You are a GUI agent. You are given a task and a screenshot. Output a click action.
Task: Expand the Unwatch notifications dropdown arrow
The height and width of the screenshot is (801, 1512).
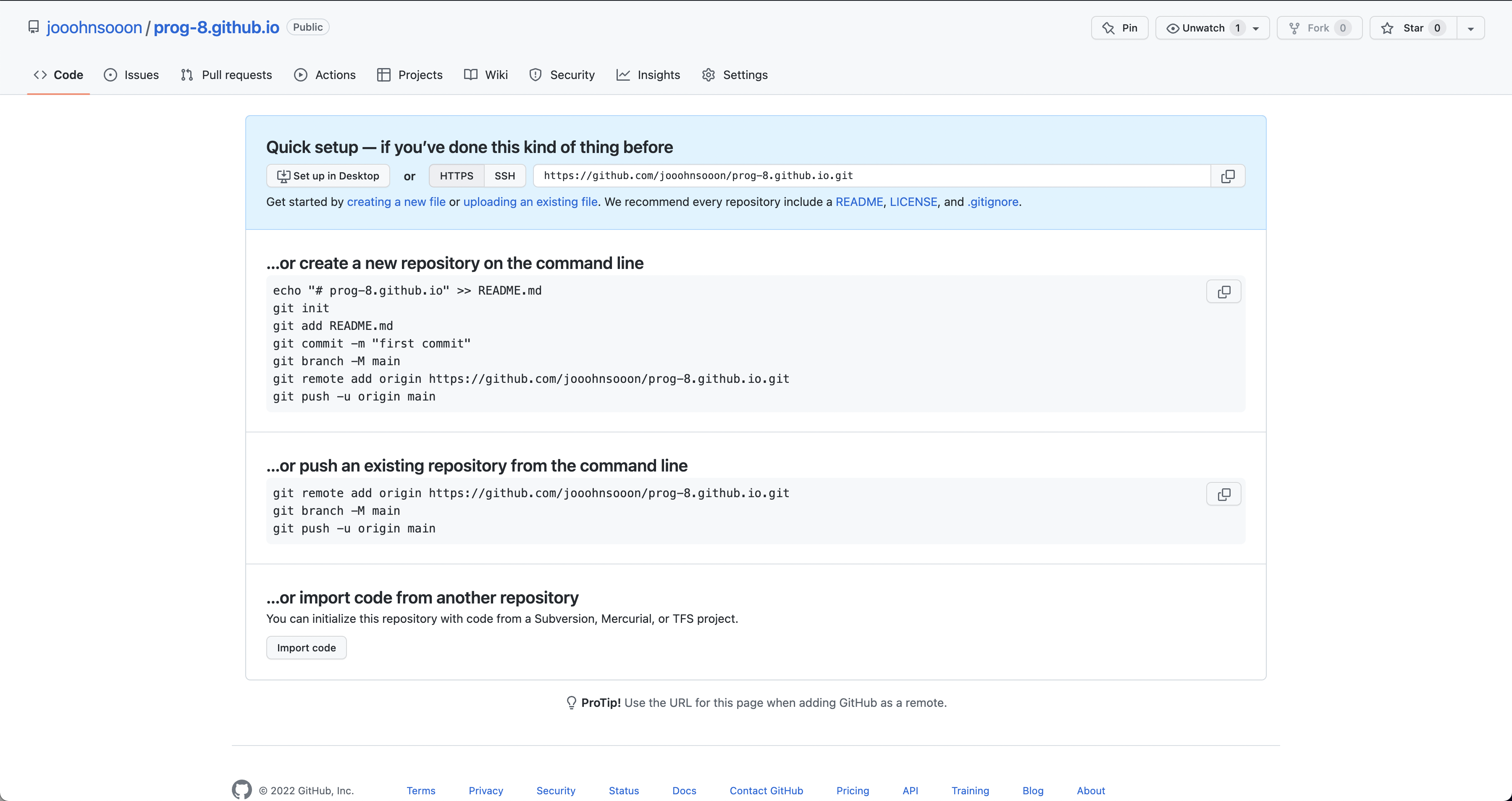(1256, 28)
